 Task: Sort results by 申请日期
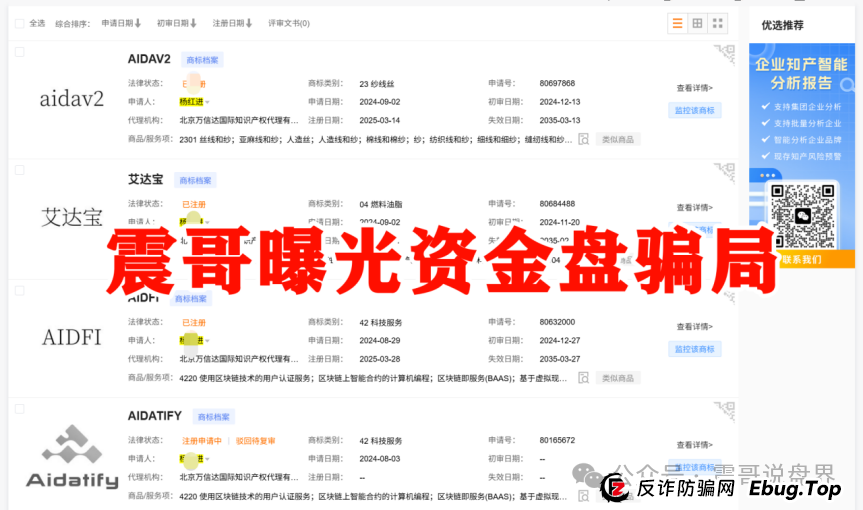tap(121, 23)
